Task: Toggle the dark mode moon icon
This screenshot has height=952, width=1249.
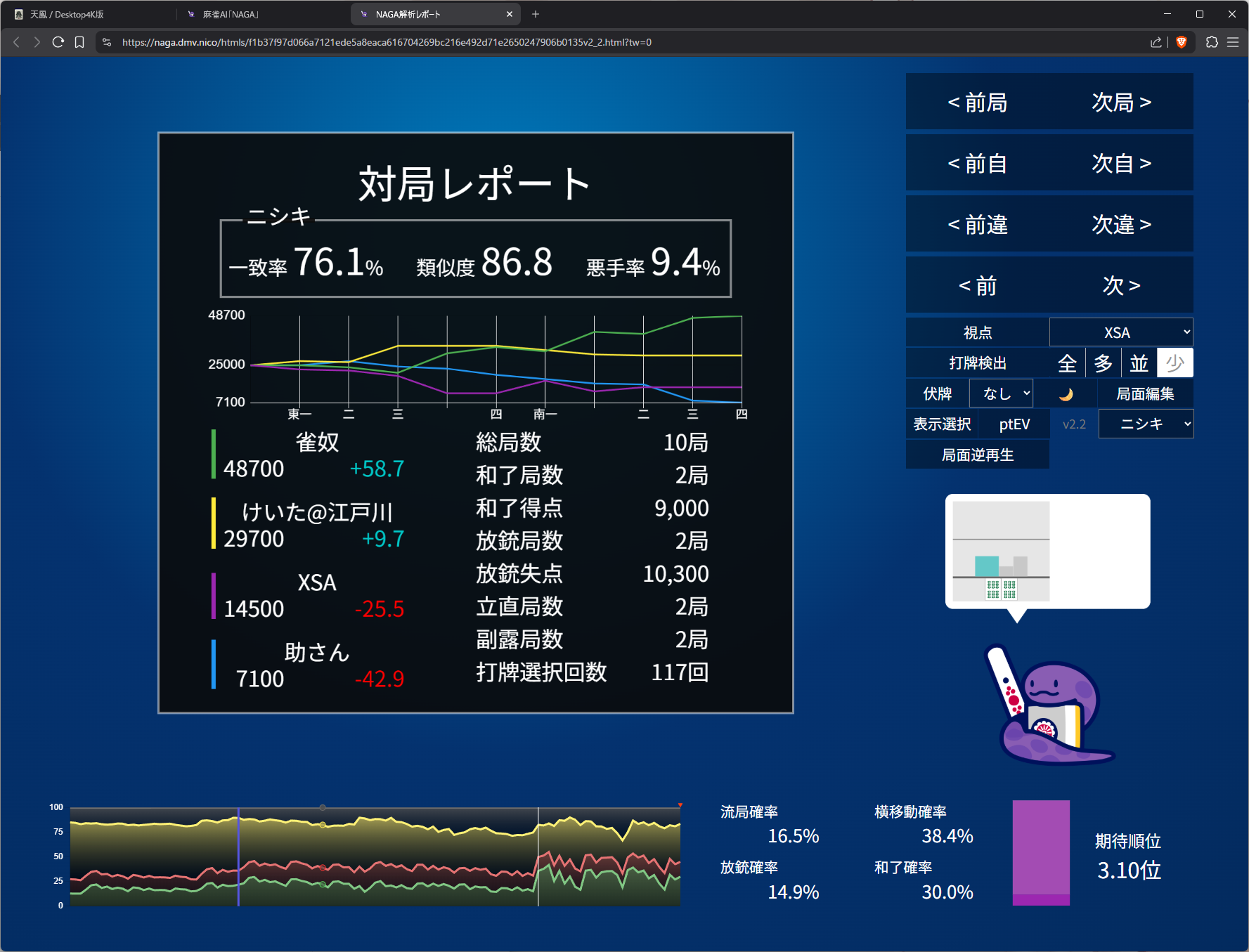Action: tap(1066, 394)
